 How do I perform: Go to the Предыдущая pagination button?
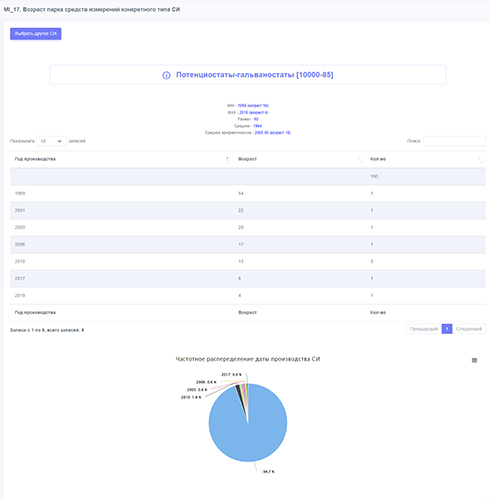tap(424, 329)
